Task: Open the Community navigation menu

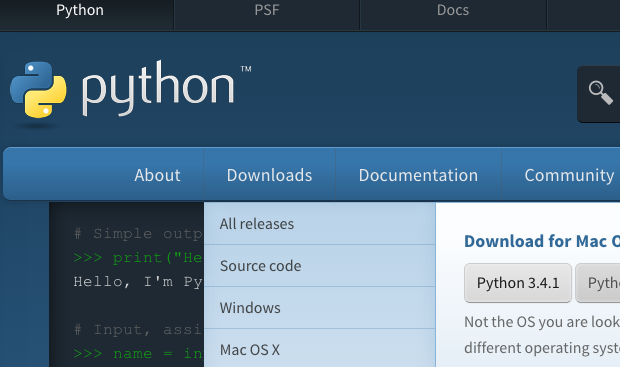Action: pos(569,175)
